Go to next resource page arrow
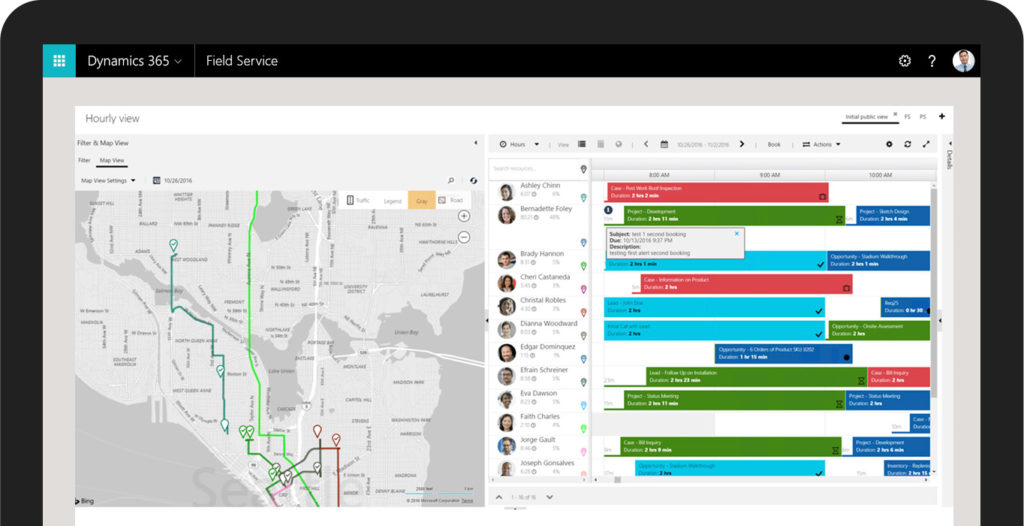 pos(549,497)
